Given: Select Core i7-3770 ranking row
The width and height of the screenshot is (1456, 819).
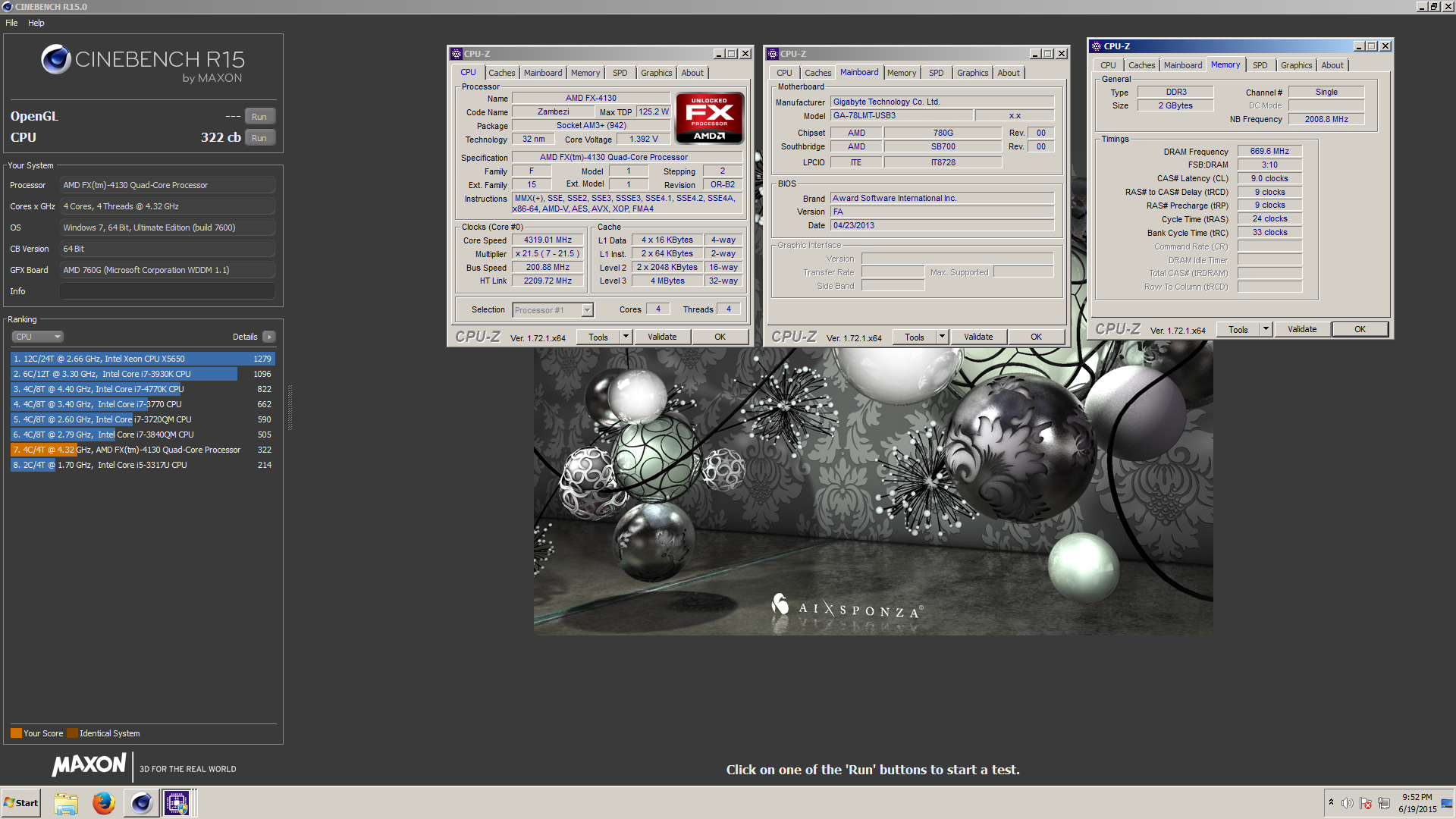Looking at the screenshot, I should click(143, 404).
